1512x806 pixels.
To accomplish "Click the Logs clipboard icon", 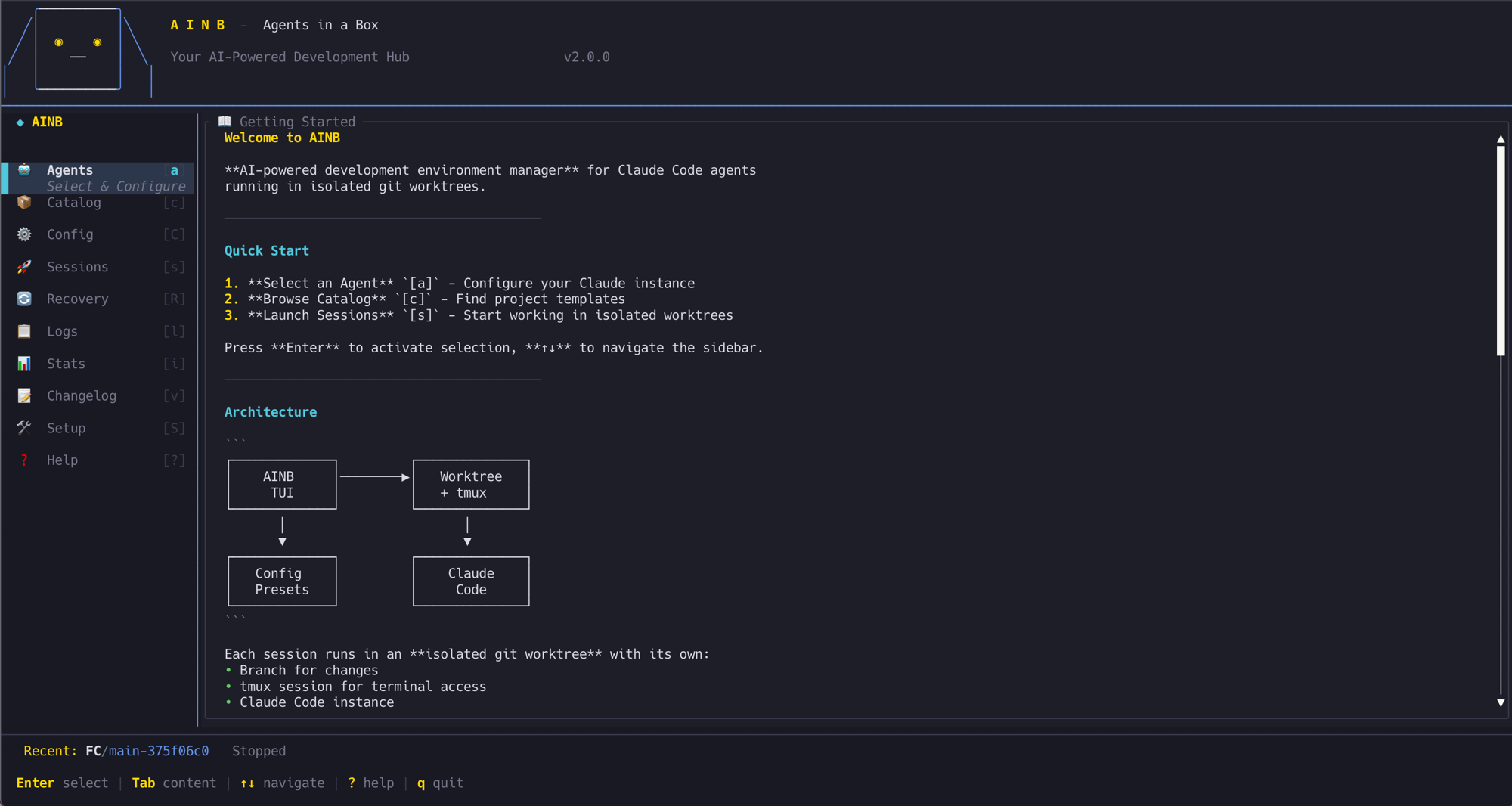I will 24,331.
